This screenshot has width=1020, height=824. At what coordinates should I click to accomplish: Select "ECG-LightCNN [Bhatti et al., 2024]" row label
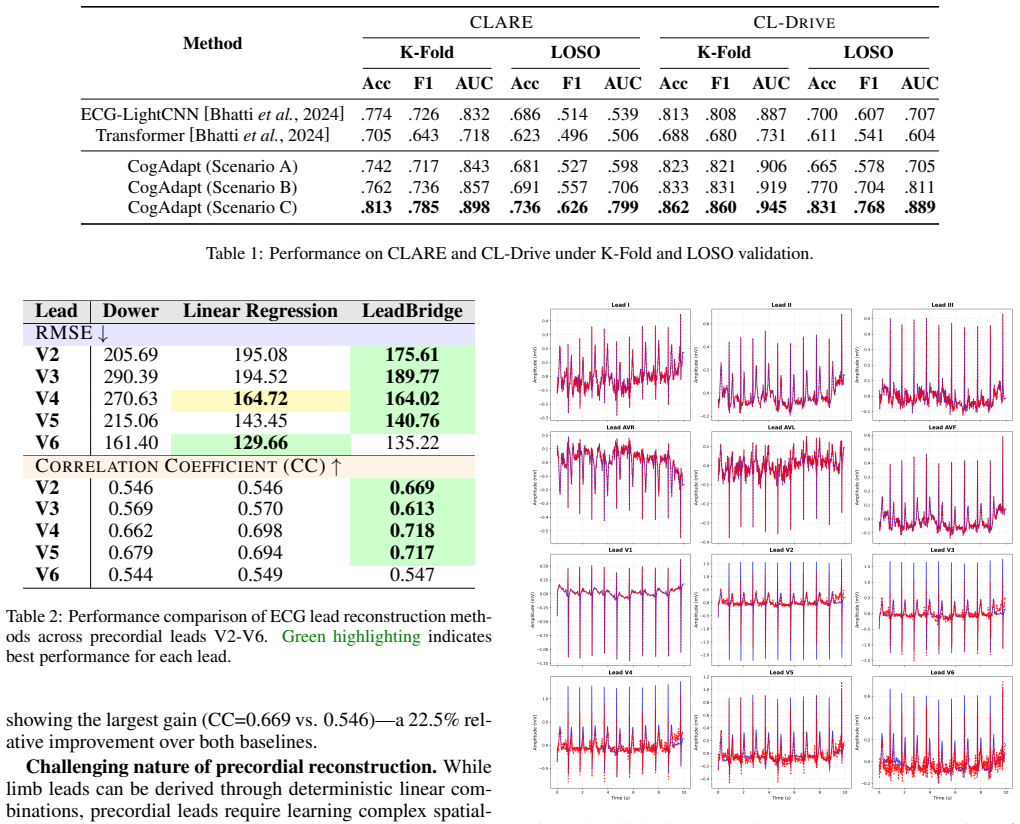point(212,114)
